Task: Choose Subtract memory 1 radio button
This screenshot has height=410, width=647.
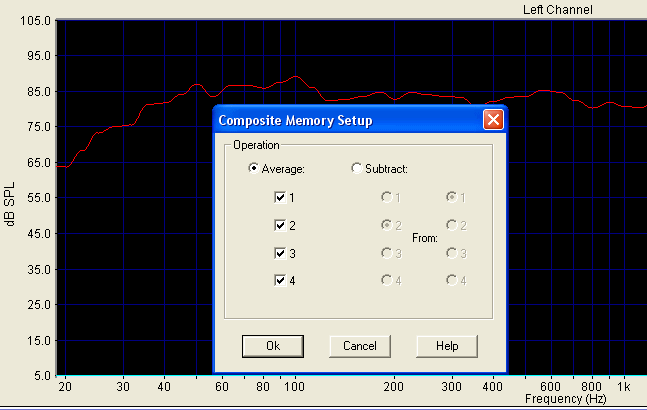Action: point(387,197)
